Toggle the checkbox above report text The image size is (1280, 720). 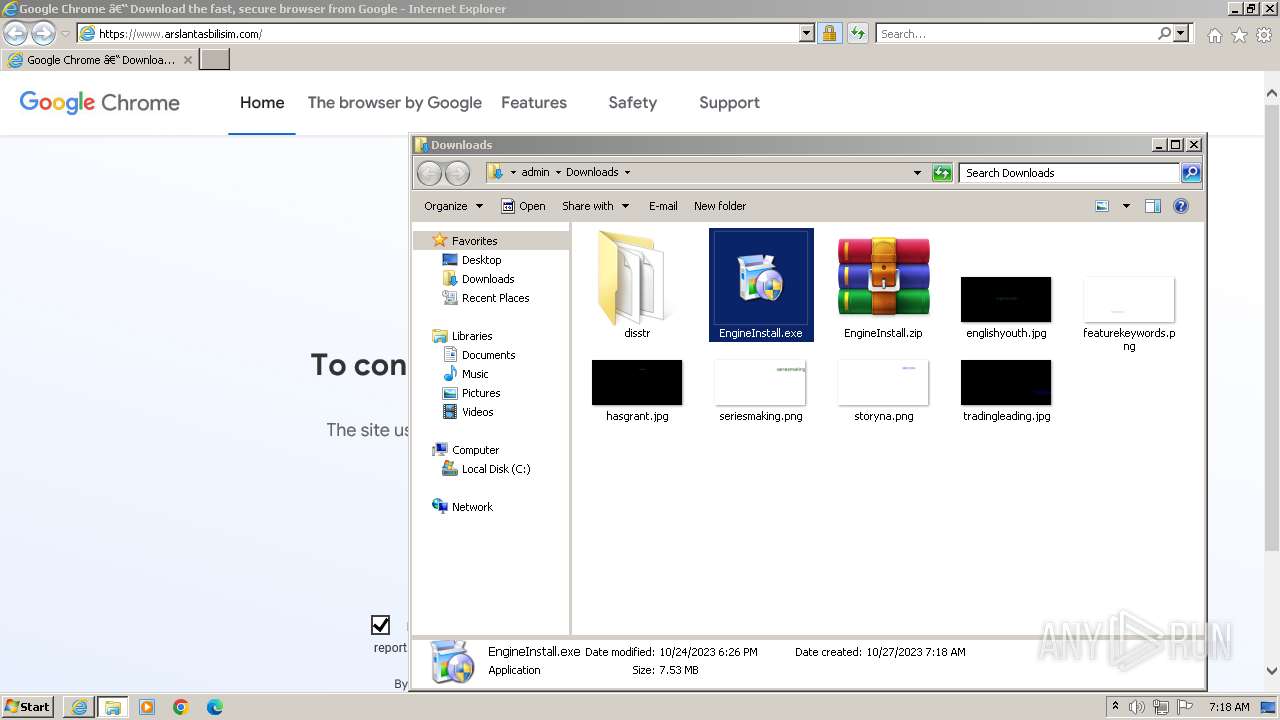tap(380, 625)
